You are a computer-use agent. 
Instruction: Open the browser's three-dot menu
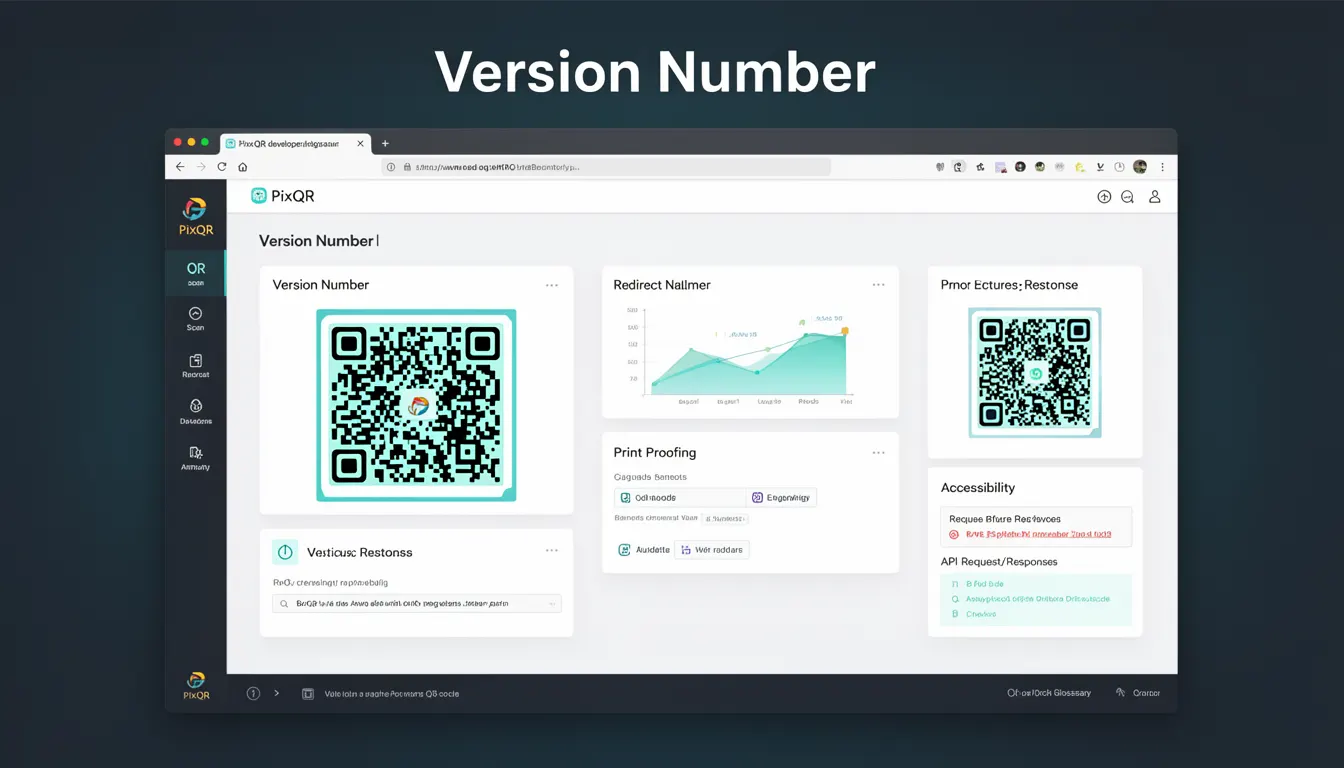point(1162,167)
